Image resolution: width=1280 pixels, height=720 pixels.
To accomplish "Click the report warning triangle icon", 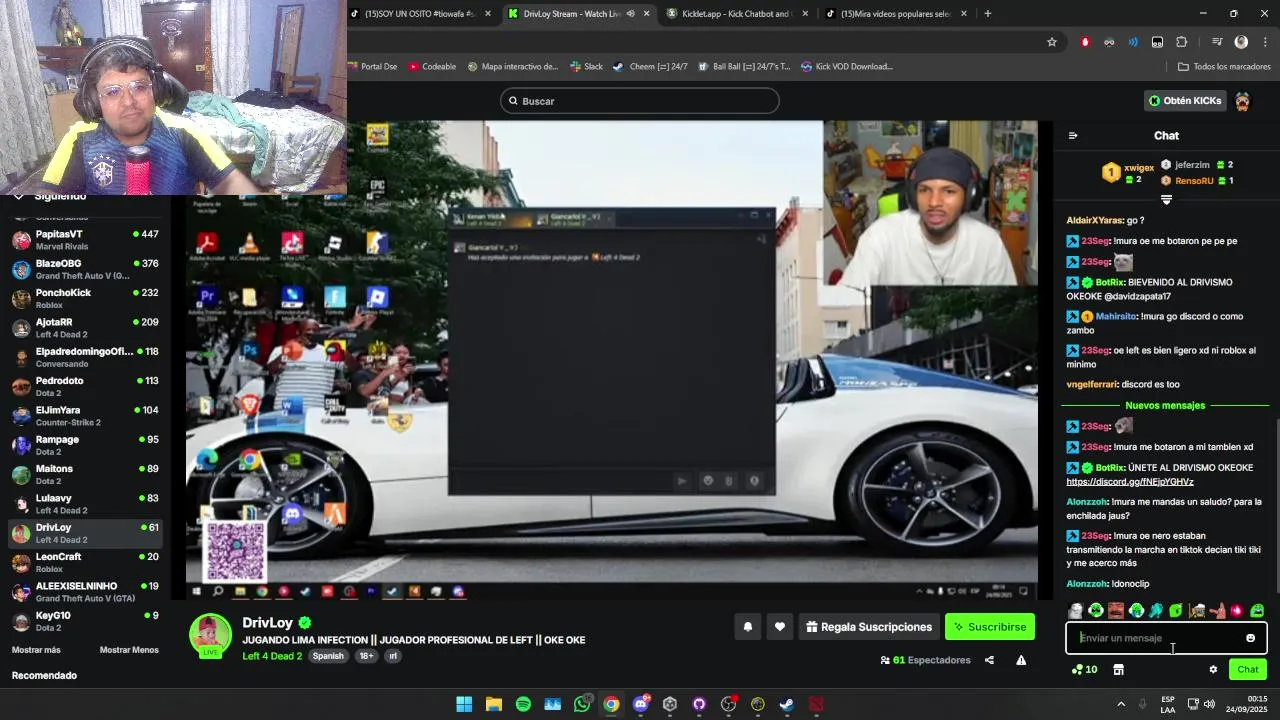I will pyautogui.click(x=1021, y=660).
